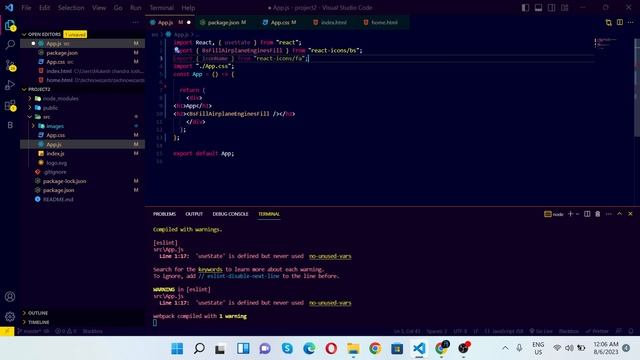The height and width of the screenshot is (360, 640).
Task: Open changes icon in editor toolbar
Action: pos(609,22)
